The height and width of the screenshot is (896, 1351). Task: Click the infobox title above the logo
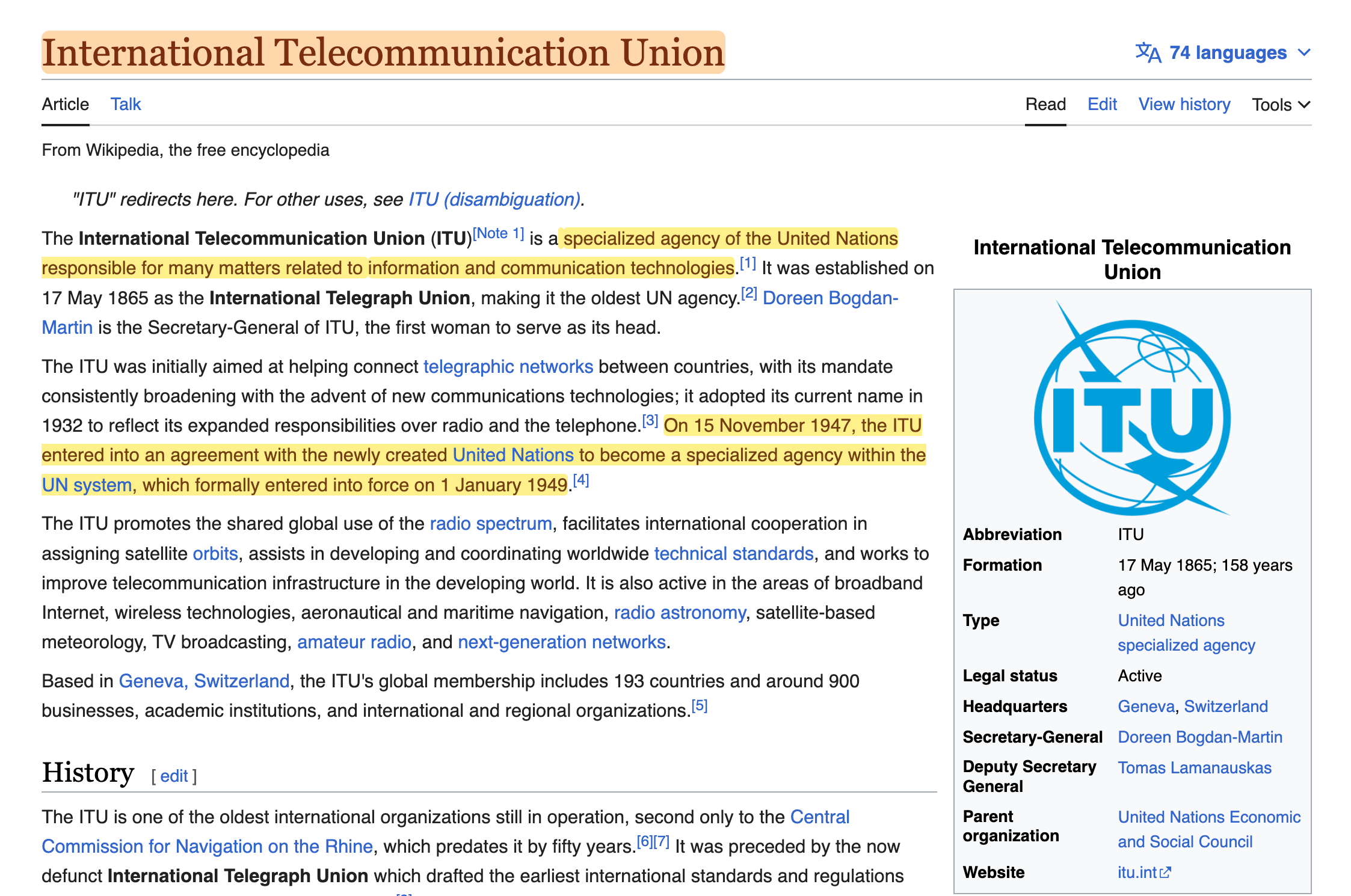[x=1132, y=259]
